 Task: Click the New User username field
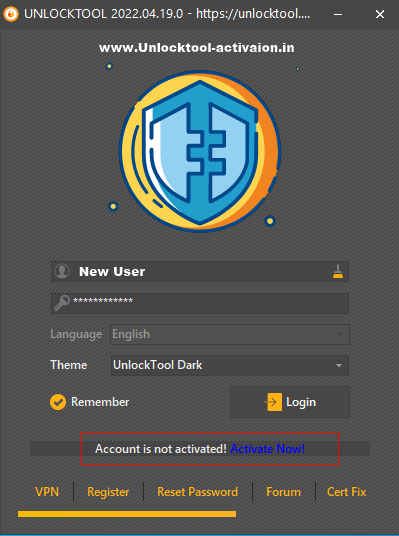pyautogui.click(x=200, y=272)
